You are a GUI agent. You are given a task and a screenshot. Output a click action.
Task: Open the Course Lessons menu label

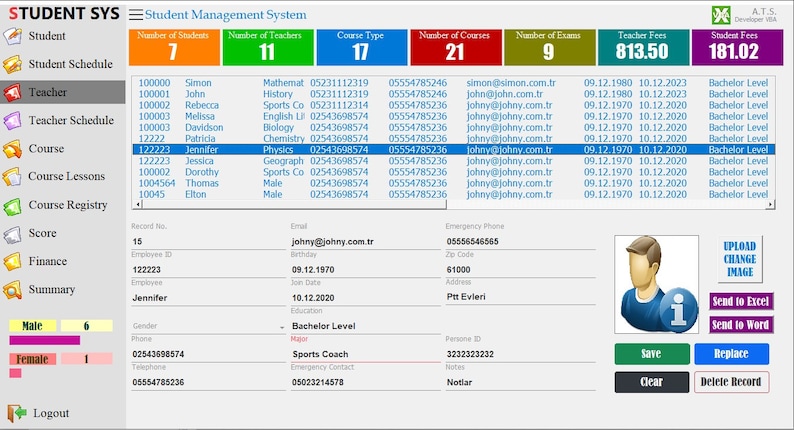click(x=66, y=176)
